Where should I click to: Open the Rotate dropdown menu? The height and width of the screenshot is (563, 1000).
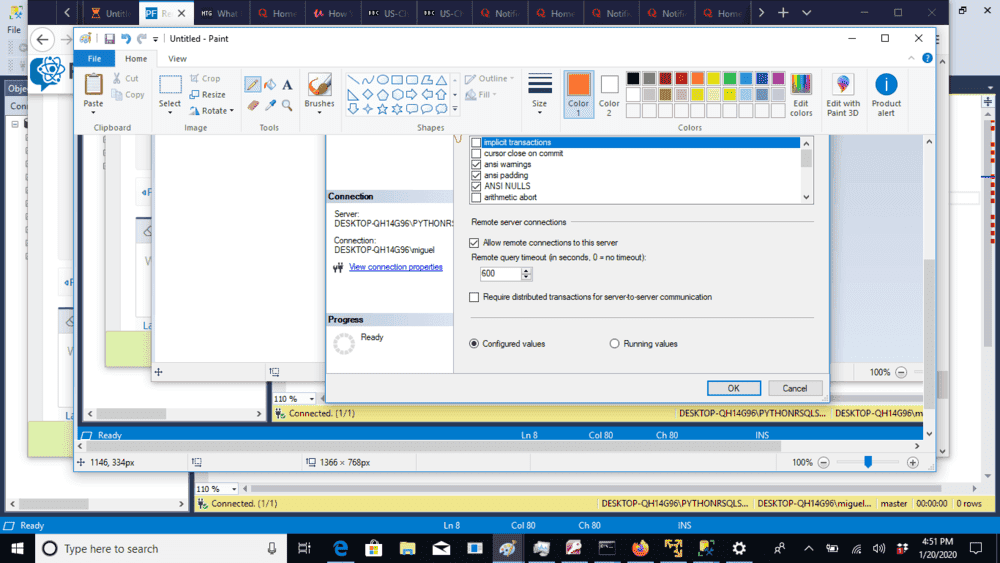pos(217,110)
